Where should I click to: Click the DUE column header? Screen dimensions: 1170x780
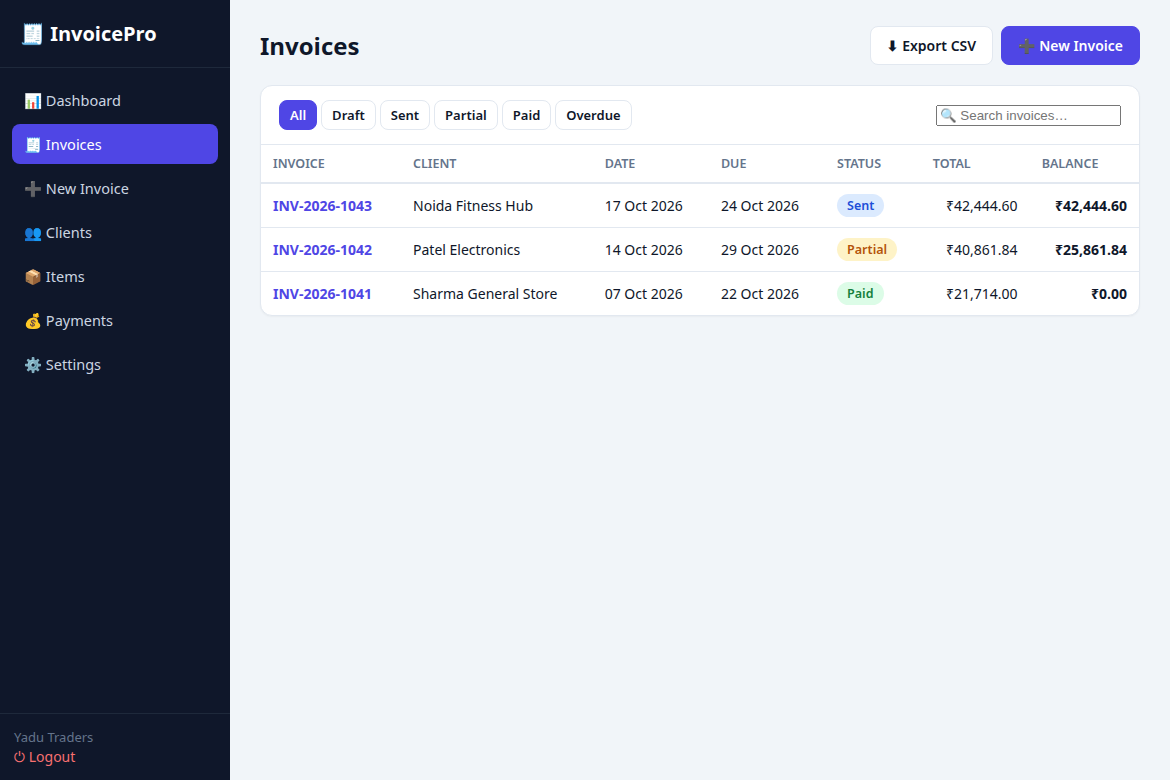[x=733, y=163]
